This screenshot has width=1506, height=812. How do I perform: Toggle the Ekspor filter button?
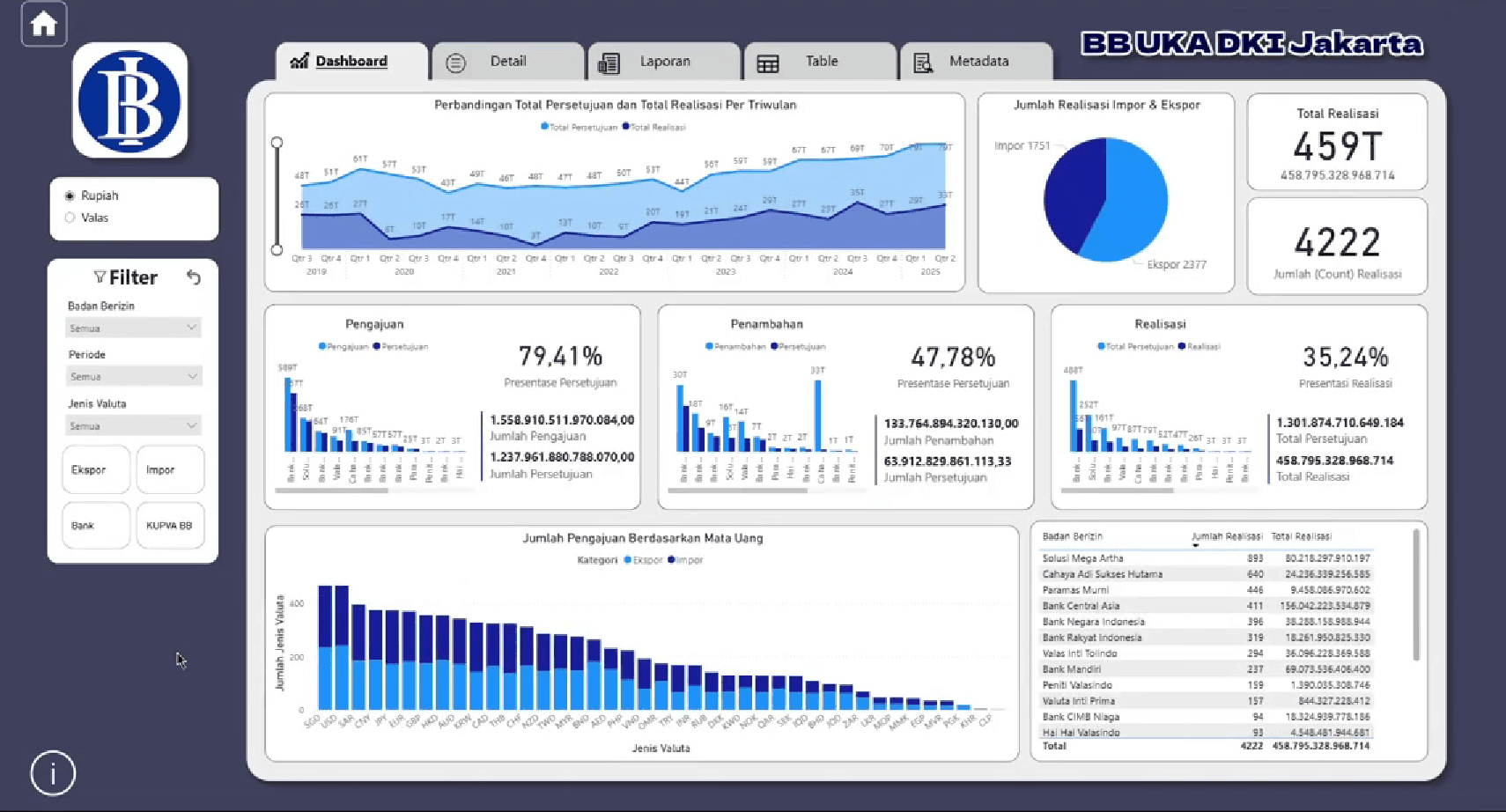95,469
